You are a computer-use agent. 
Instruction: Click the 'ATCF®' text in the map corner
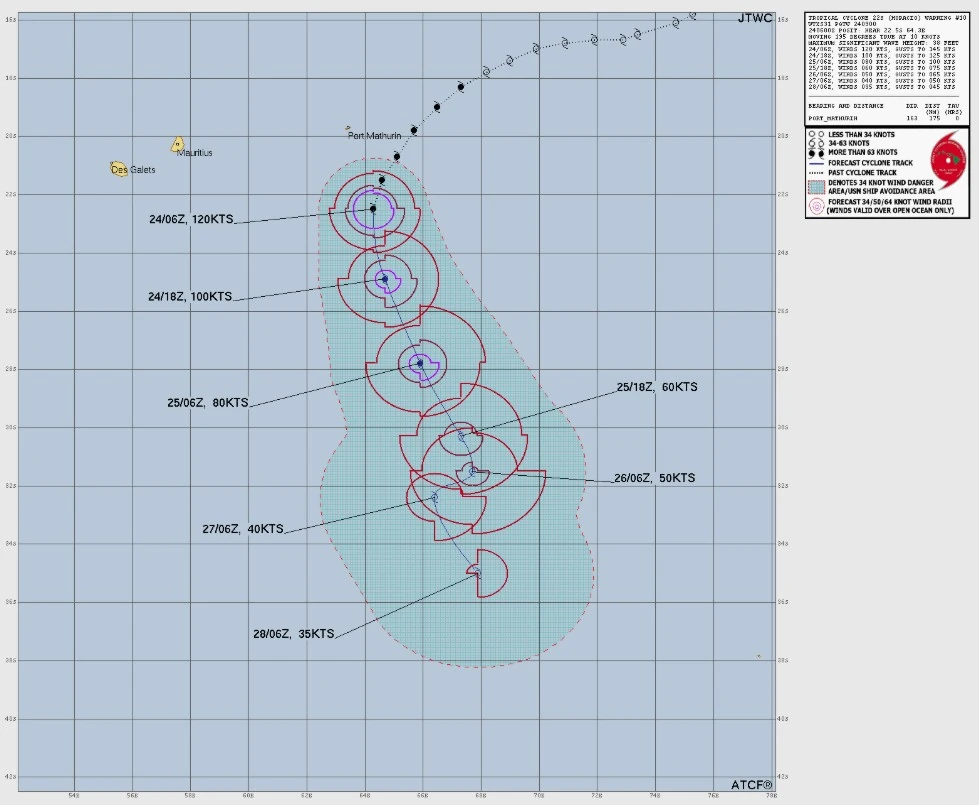tap(752, 784)
